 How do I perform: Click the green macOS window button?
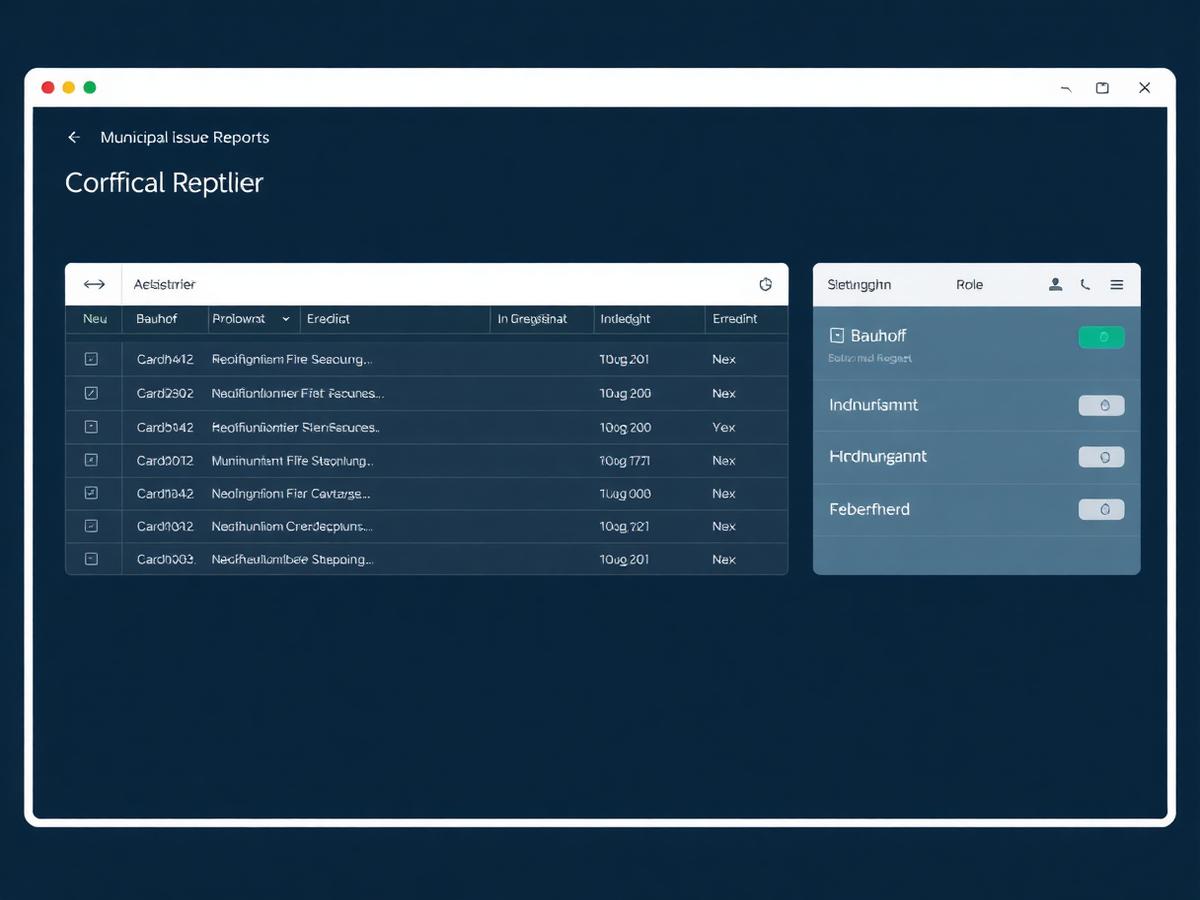tap(90, 88)
